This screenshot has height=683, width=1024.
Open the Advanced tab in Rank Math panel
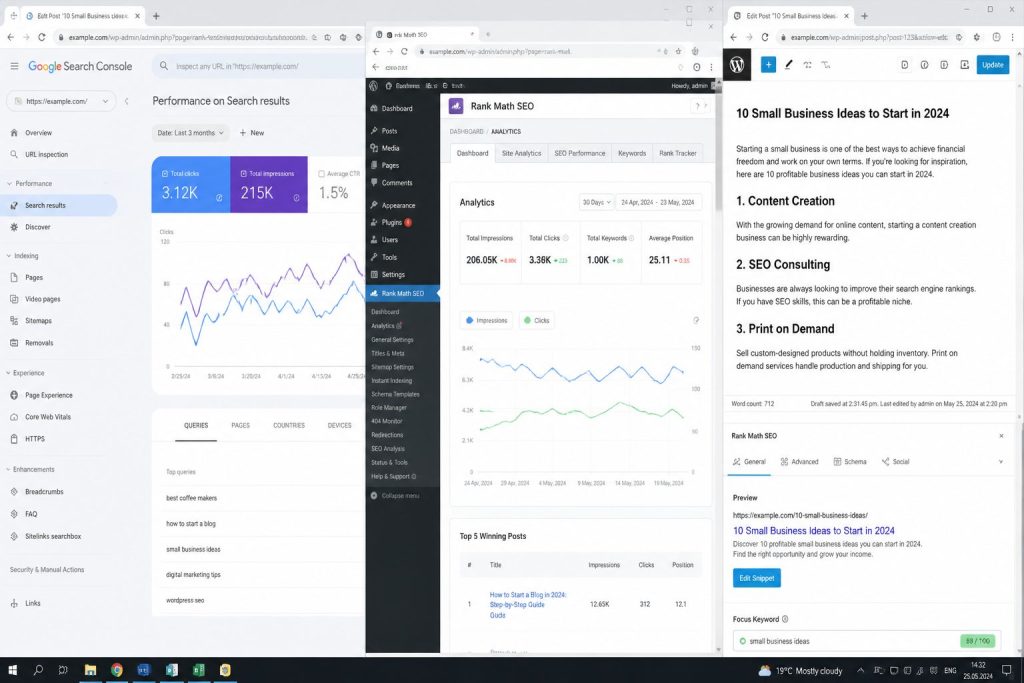[x=799, y=462]
